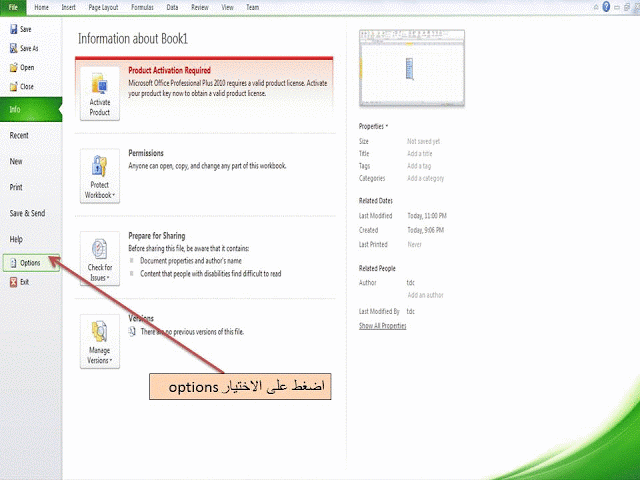640x480 pixels.
Task: Click the Save As icon
Action: coord(13,48)
